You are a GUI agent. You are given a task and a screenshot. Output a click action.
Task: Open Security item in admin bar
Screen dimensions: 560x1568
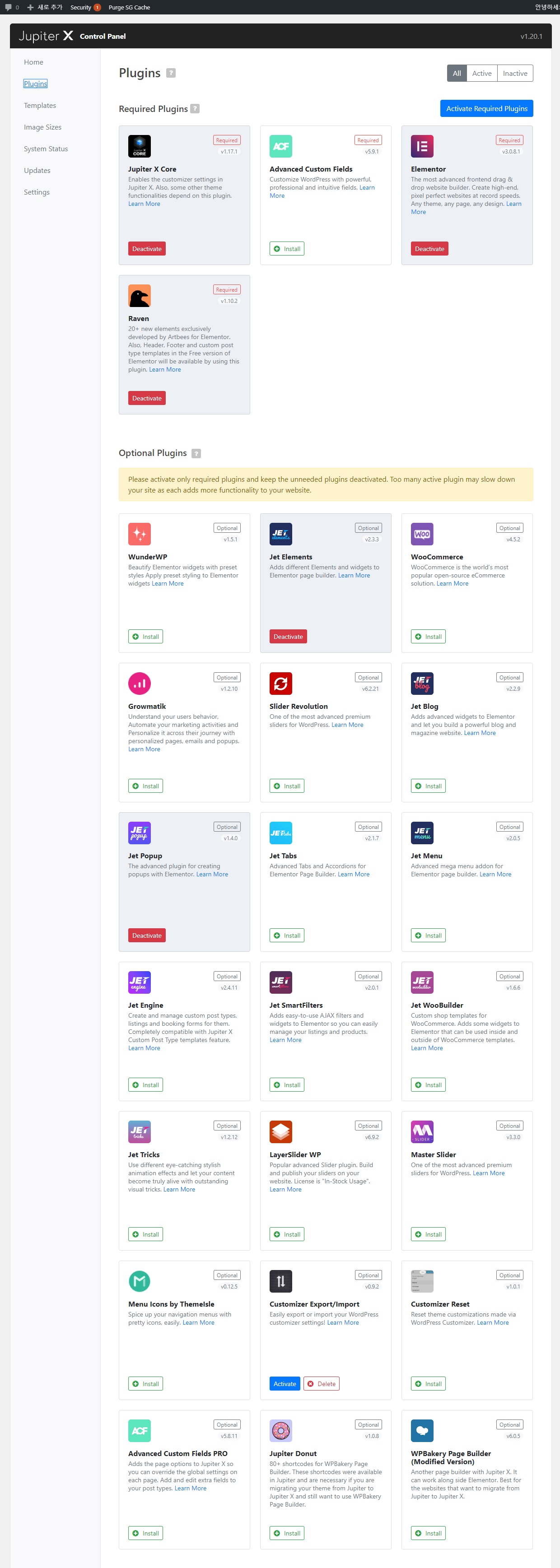point(84,7)
